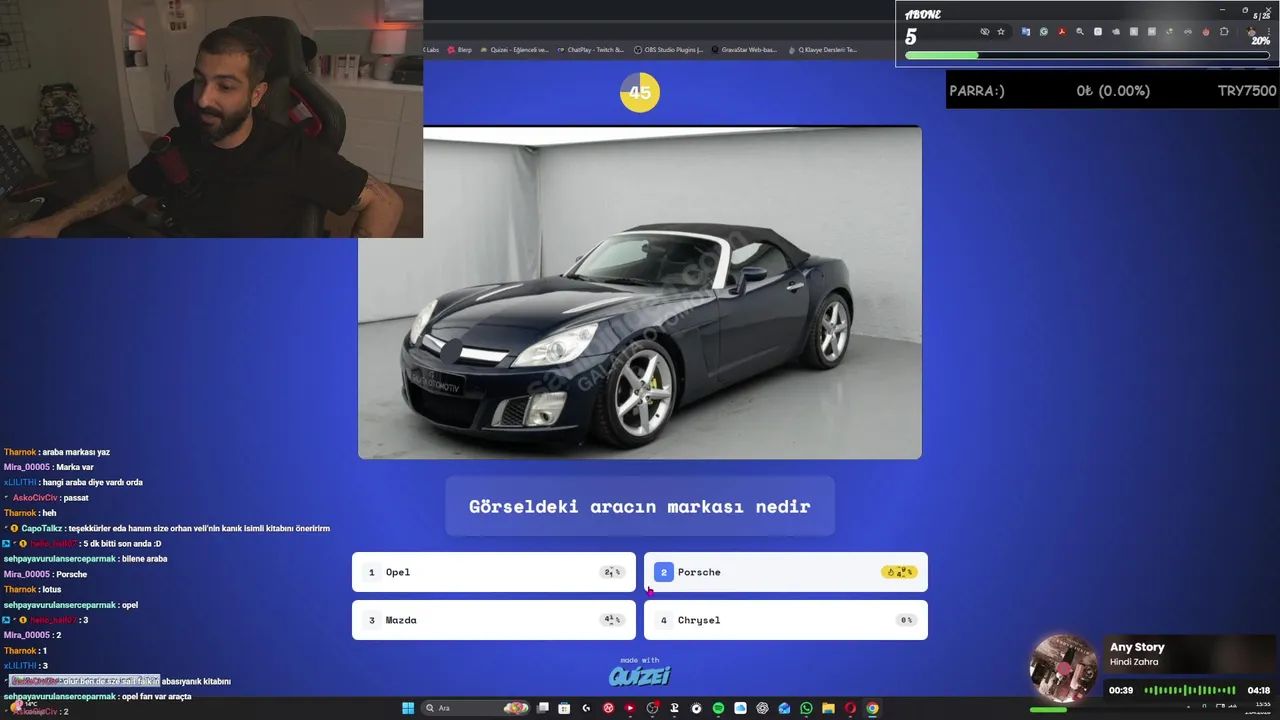Switch to Google Chrome on taskbar
This screenshot has height=720, width=1280.
click(x=872, y=708)
